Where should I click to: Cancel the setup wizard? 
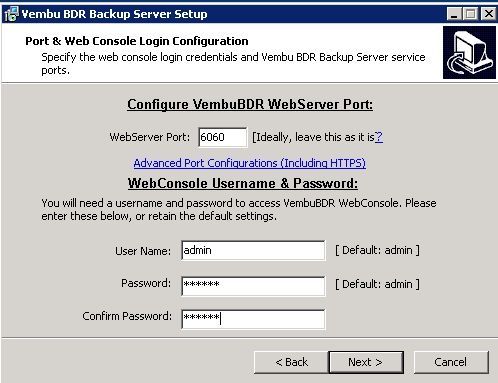point(451,362)
